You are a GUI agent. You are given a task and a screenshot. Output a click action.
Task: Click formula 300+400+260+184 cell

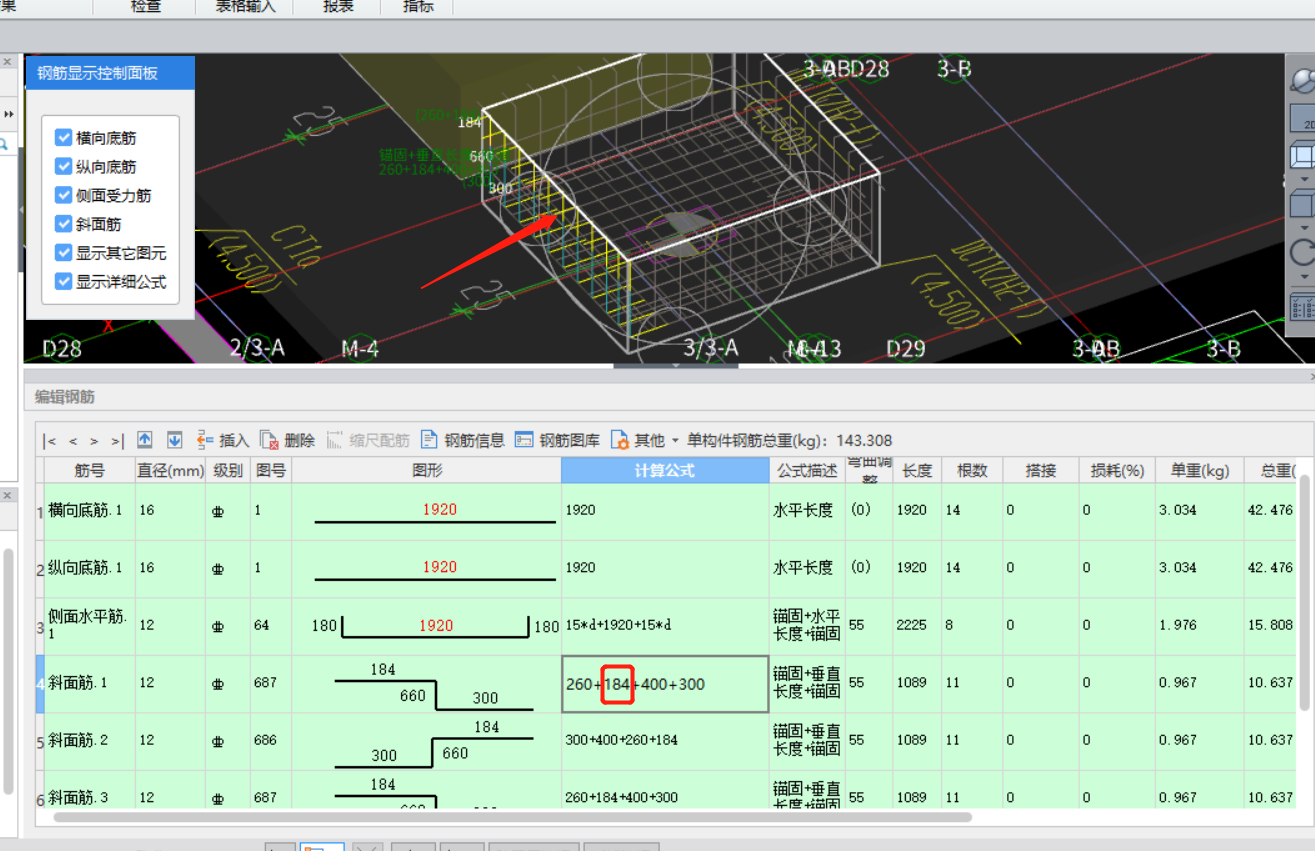tap(665, 741)
